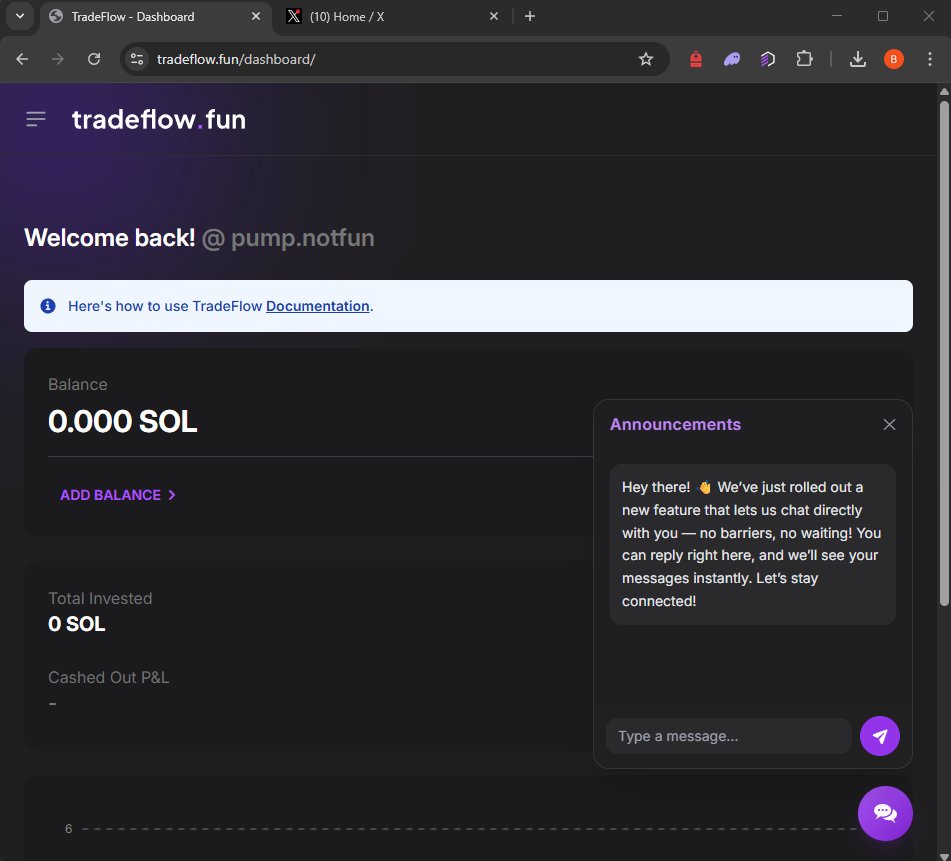Open the hamburger sidebar menu

click(x=36, y=119)
